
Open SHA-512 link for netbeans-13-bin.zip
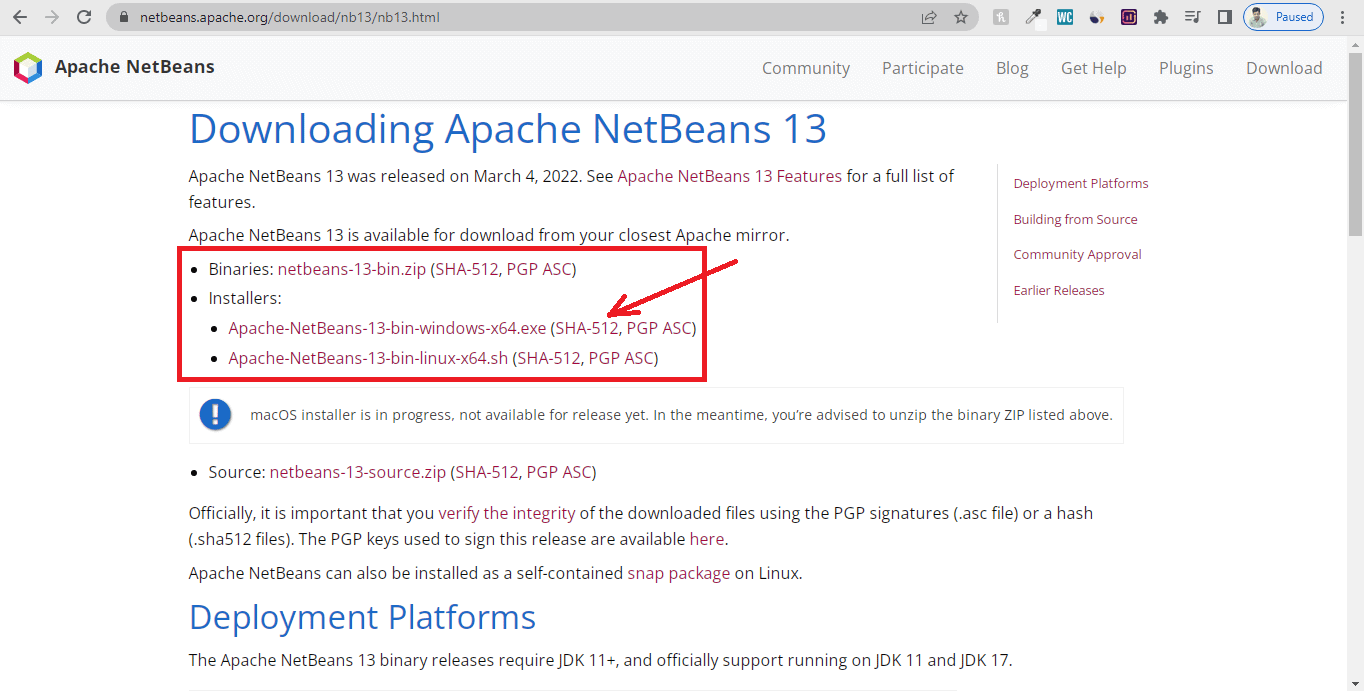(x=467, y=269)
